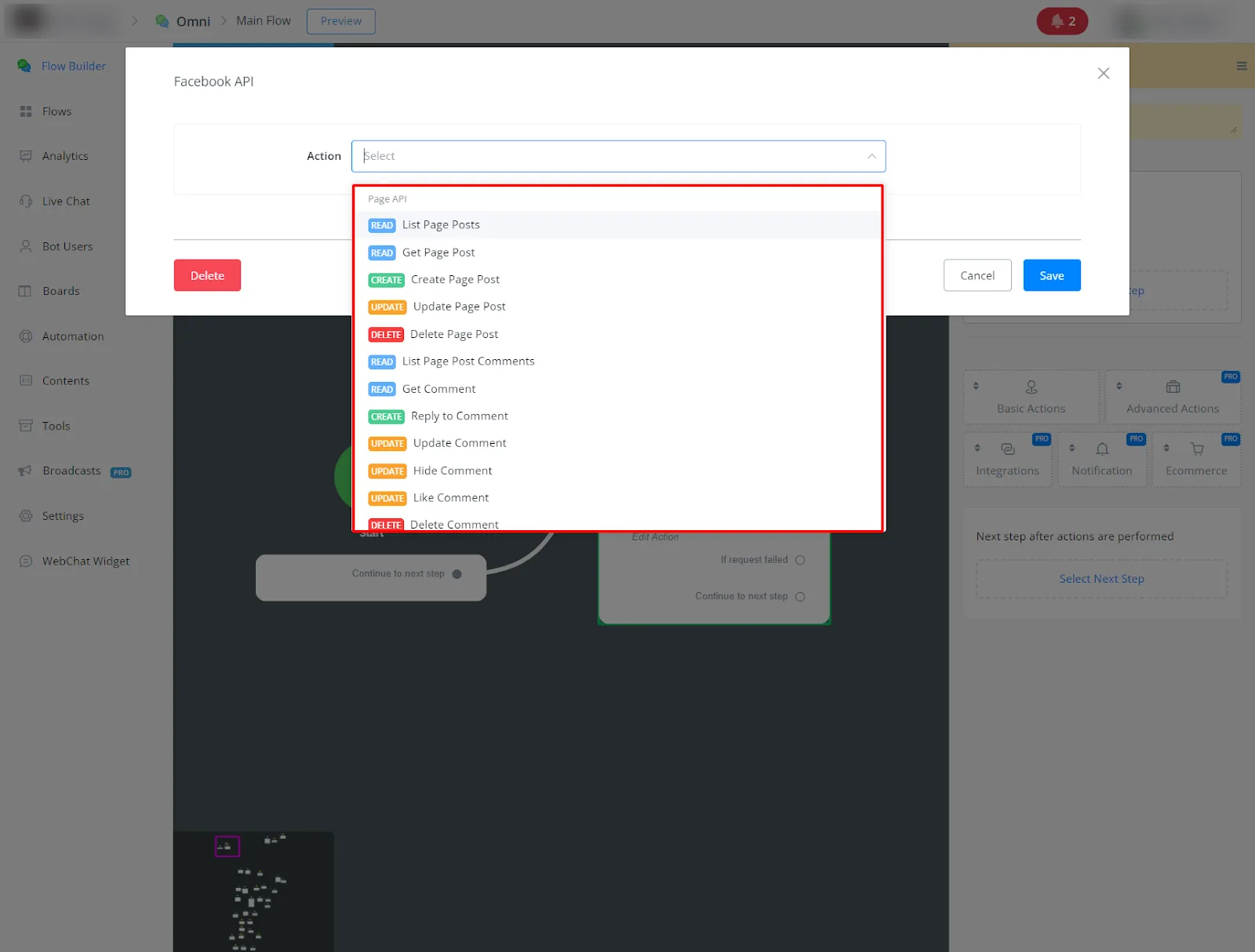The height and width of the screenshot is (952, 1255).
Task: Click the Flow Builder logo icon
Action: pyautogui.click(x=24, y=66)
